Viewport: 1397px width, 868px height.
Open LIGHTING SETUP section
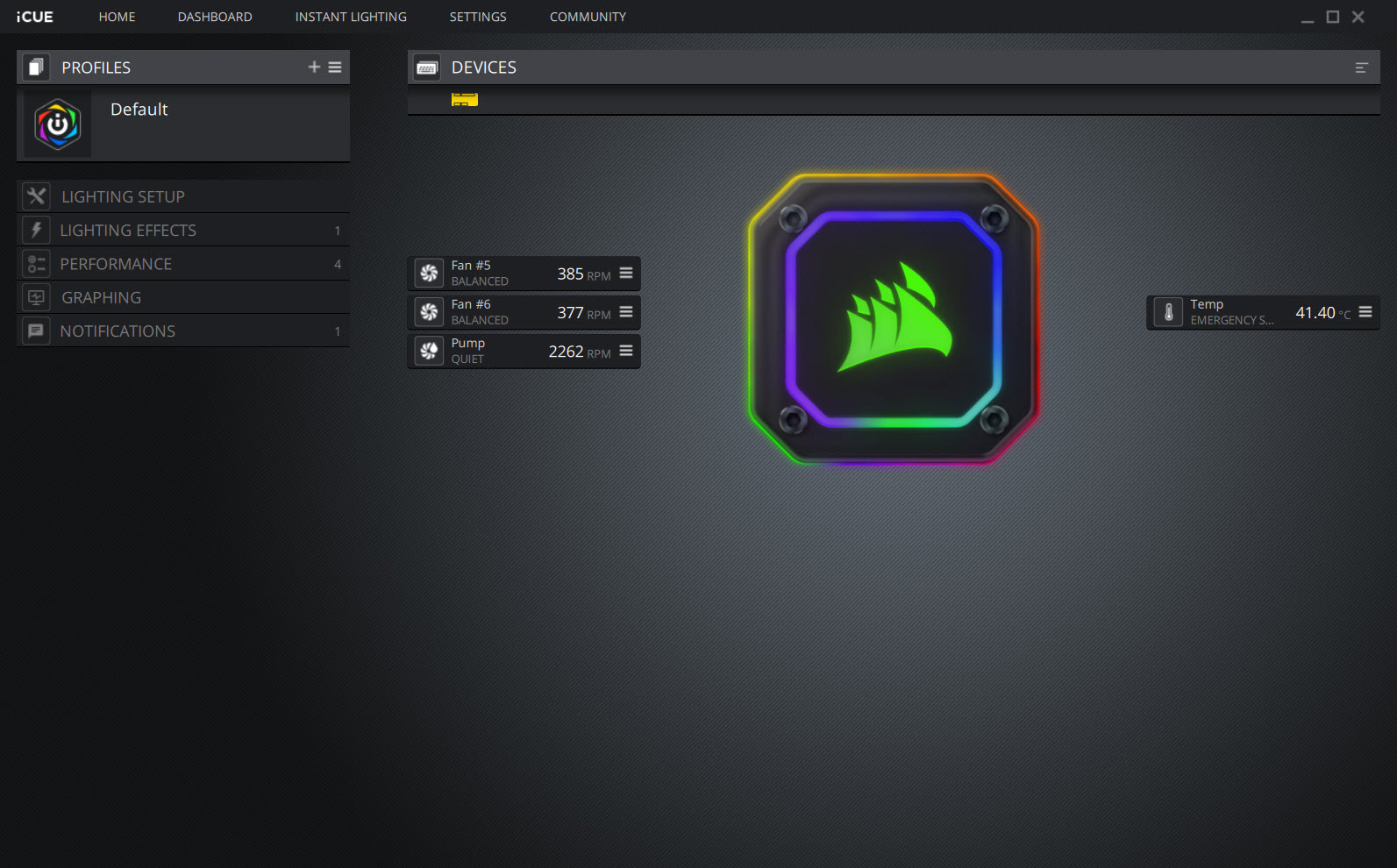coord(123,197)
